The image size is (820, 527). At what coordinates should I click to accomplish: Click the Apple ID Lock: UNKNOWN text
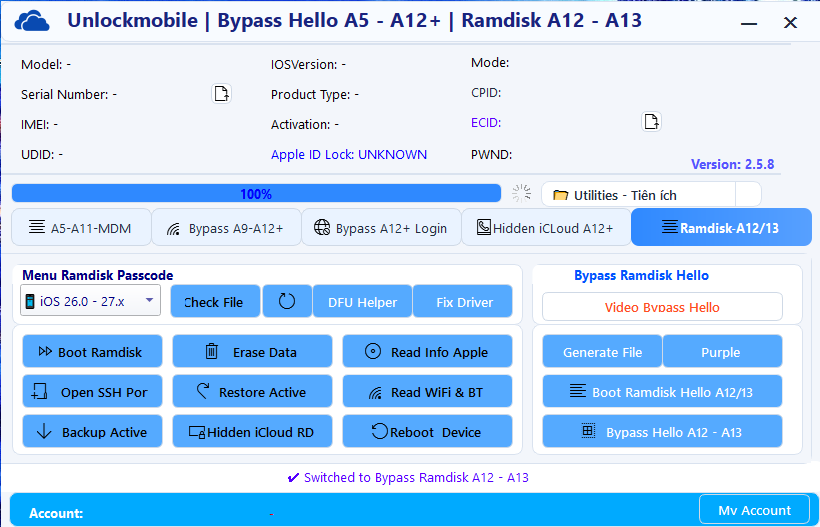pos(349,155)
